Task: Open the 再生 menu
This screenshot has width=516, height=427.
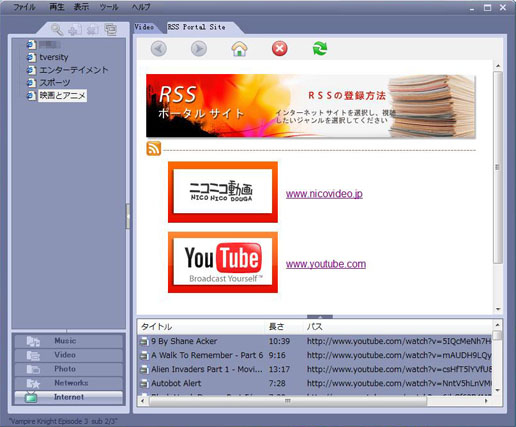Action: (57, 7)
